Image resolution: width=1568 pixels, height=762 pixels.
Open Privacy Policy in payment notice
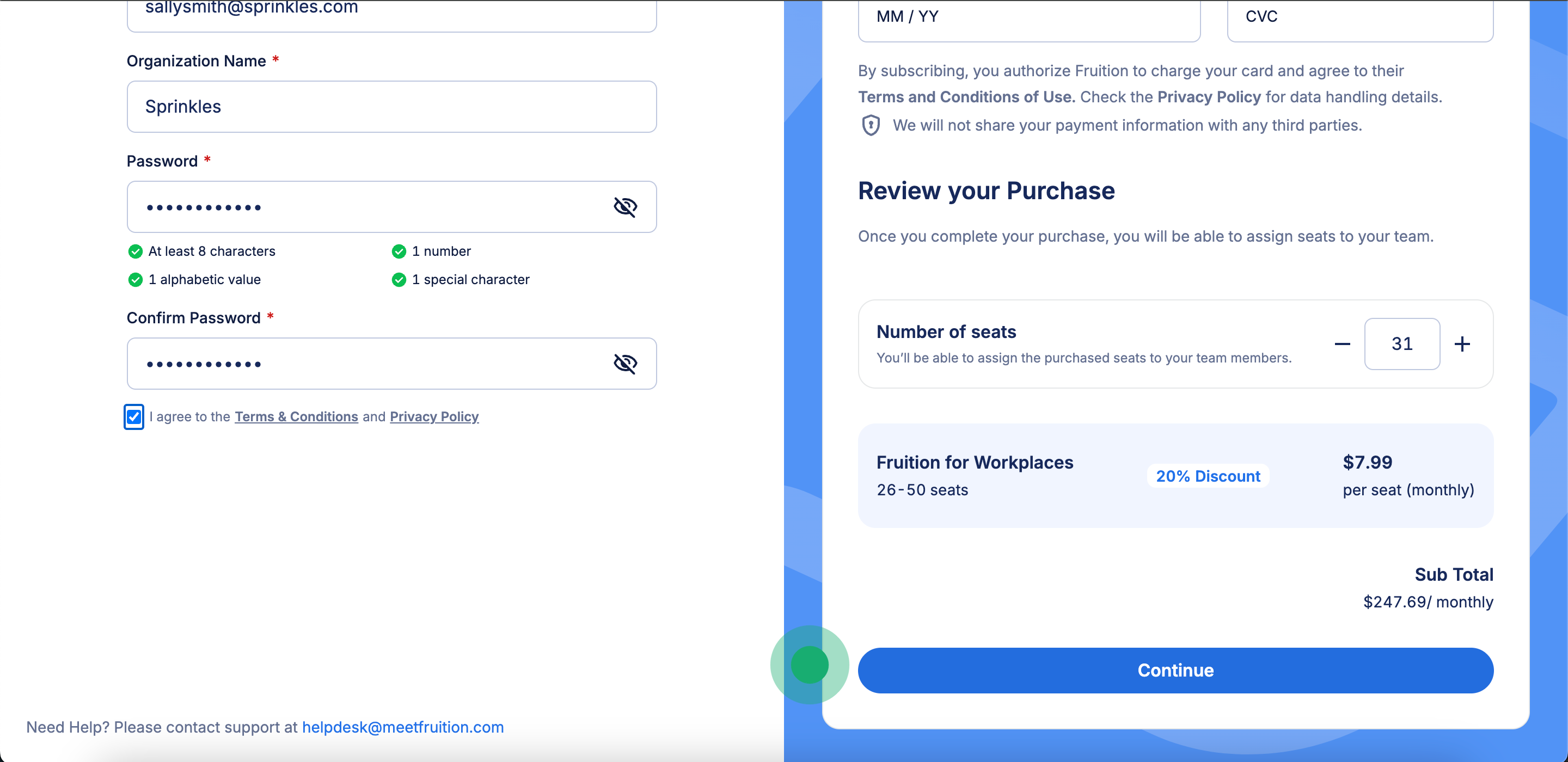1208,97
